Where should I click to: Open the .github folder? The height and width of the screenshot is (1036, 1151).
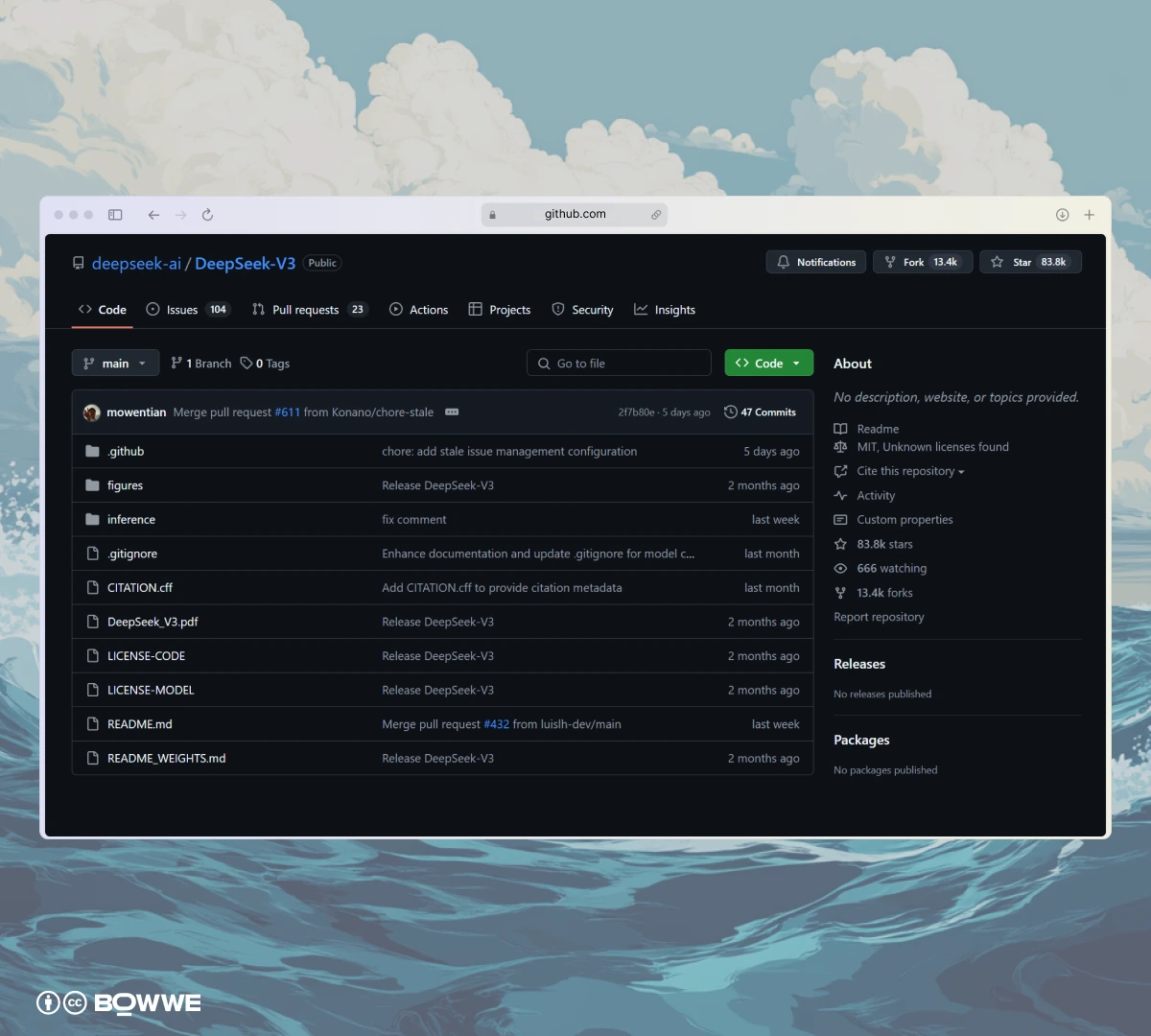(x=126, y=451)
